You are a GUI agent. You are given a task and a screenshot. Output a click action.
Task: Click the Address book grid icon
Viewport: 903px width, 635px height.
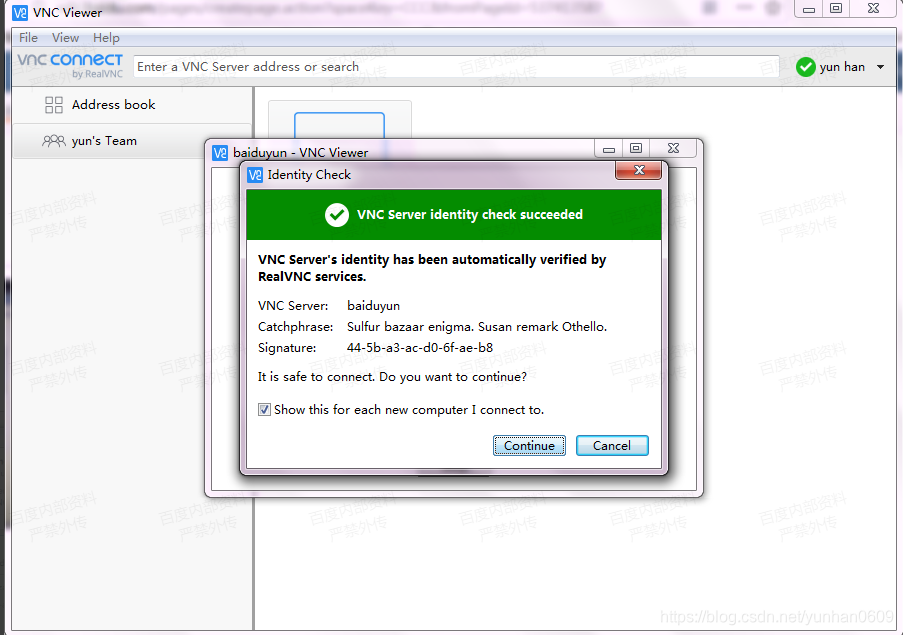point(54,105)
